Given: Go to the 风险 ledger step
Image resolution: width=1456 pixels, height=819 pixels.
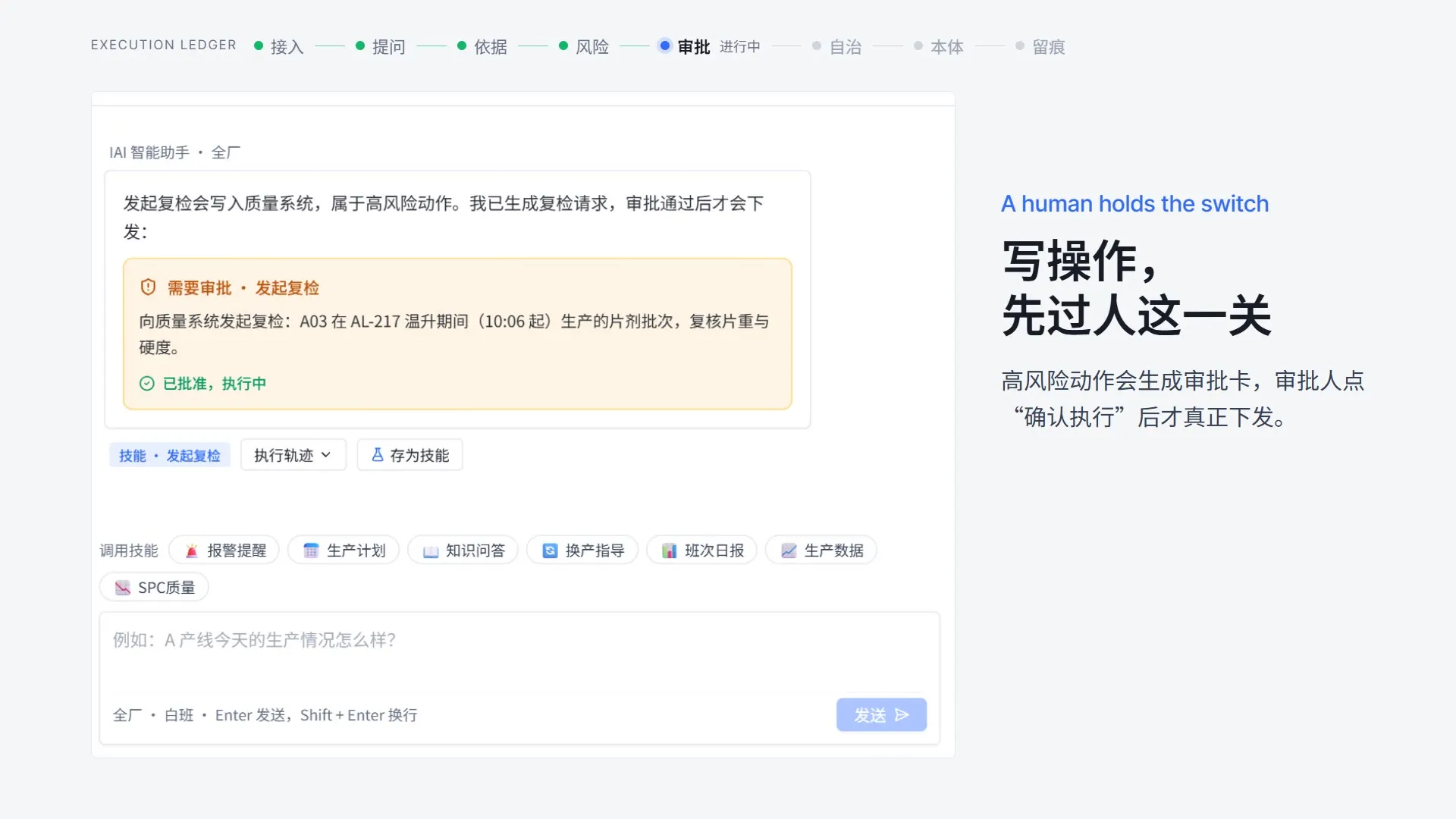Looking at the screenshot, I should [x=584, y=46].
